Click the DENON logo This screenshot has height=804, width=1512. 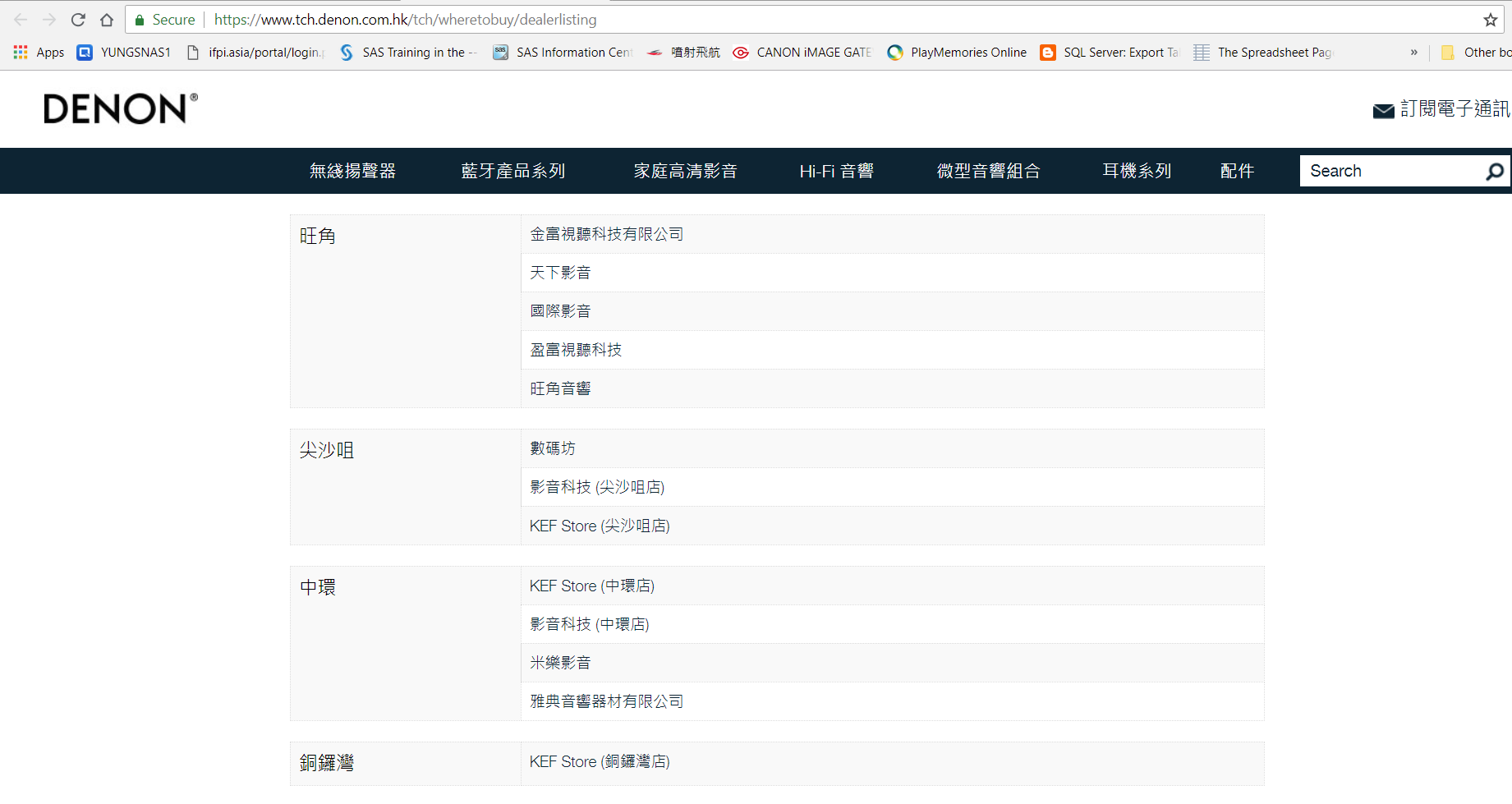(121, 108)
